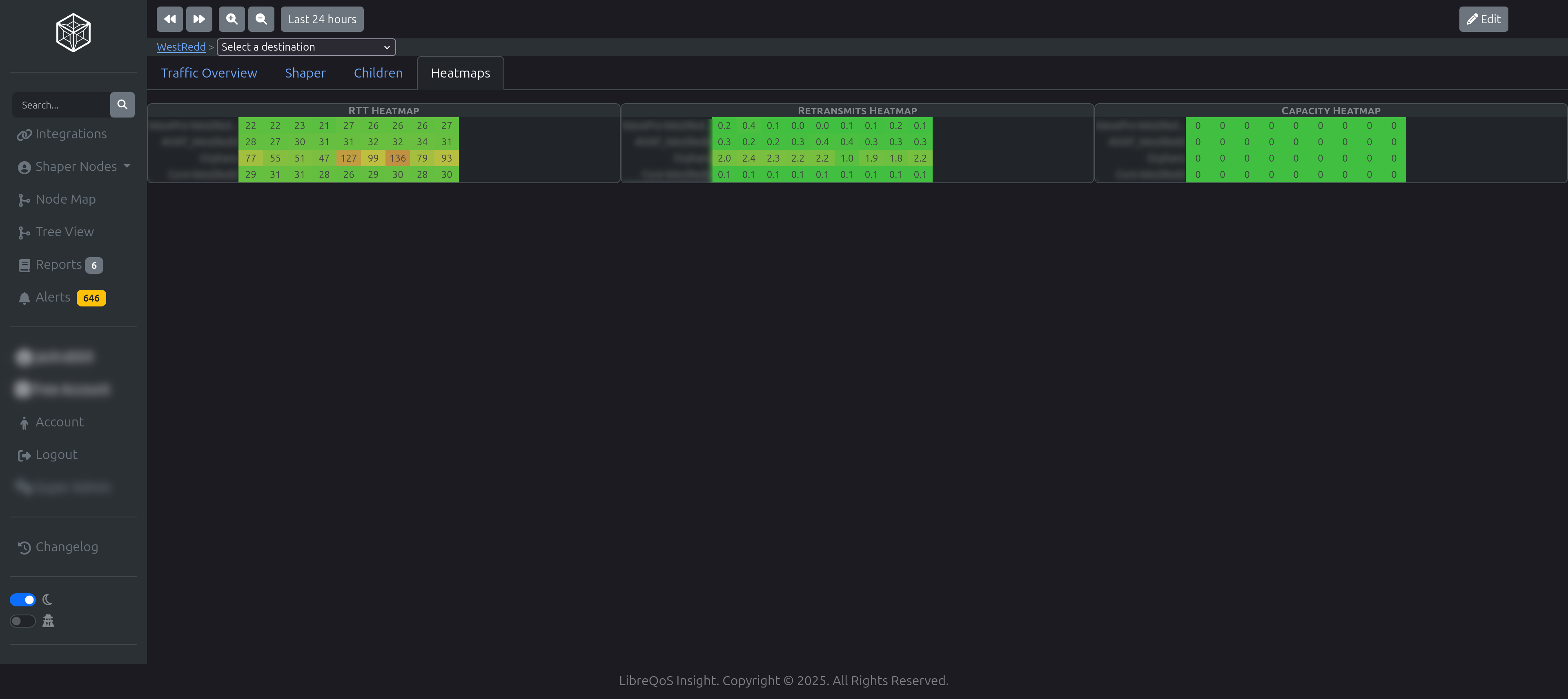The image size is (1568, 699).
Task: Click the search magnifier button in sidebar
Action: [x=122, y=104]
